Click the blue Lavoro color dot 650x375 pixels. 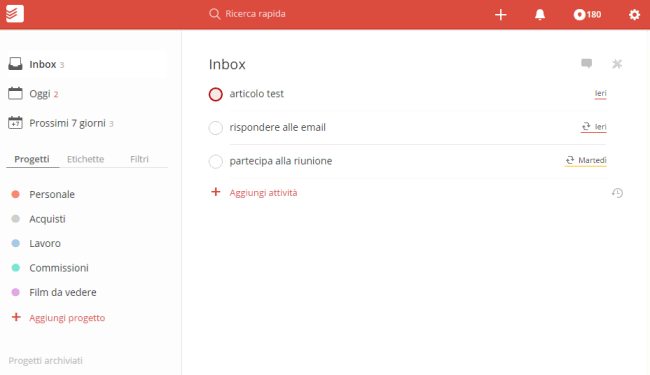click(x=15, y=243)
